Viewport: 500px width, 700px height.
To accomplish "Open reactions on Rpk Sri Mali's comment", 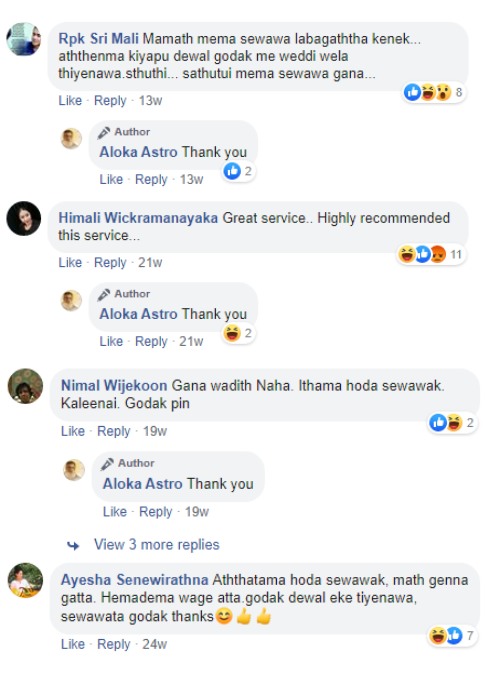I will [433, 92].
